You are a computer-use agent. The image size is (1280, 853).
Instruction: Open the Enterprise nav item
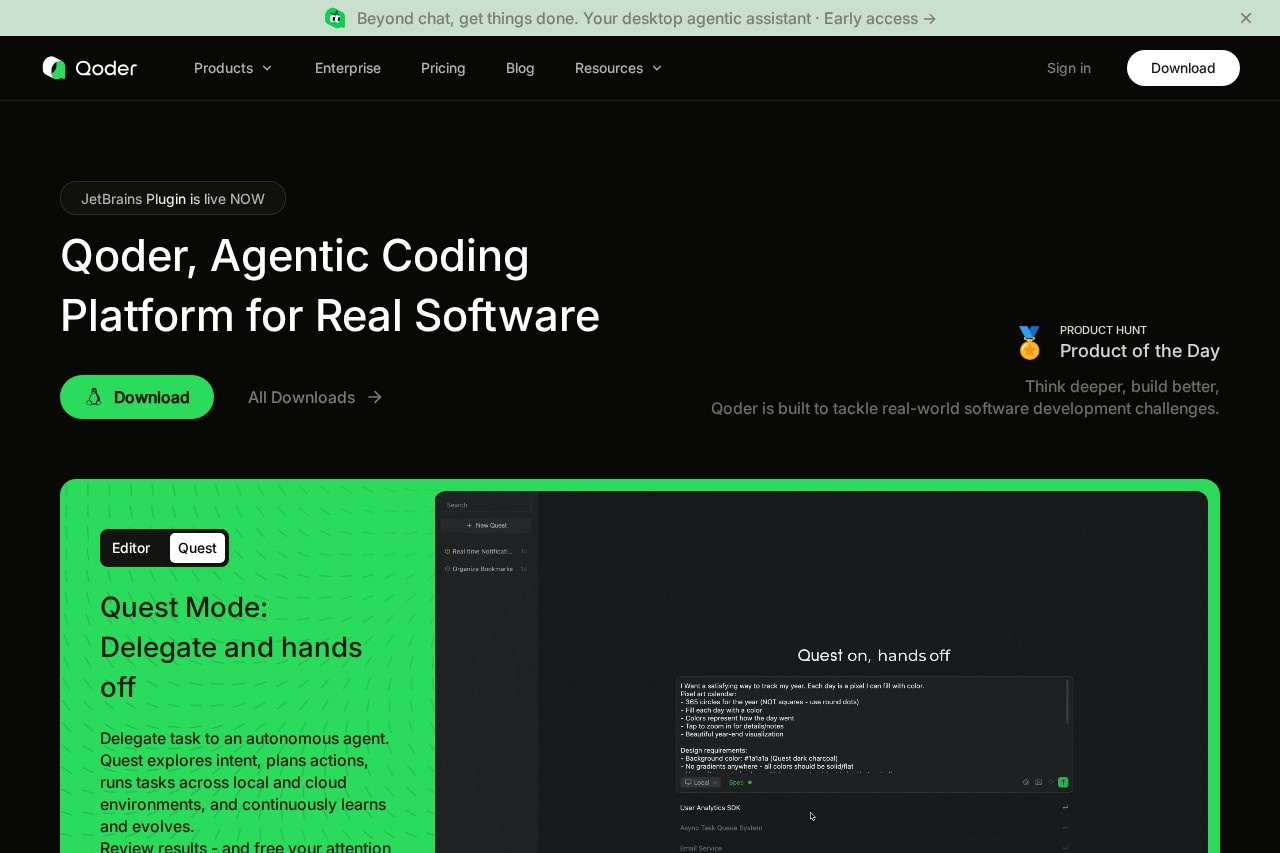348,68
